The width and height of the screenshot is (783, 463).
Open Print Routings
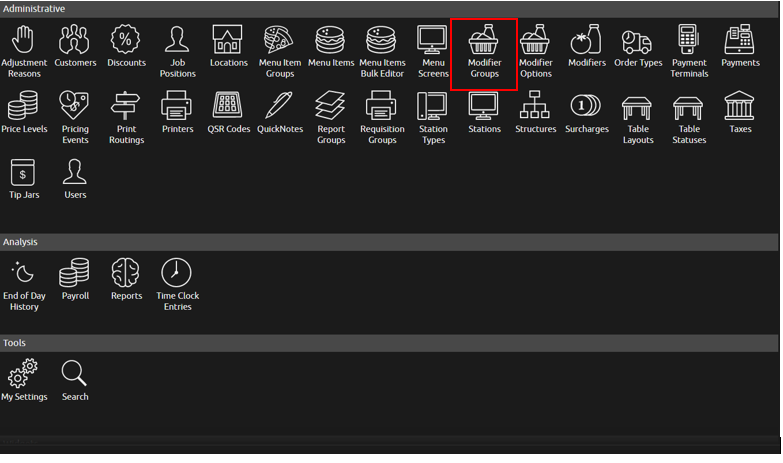click(x=126, y=118)
